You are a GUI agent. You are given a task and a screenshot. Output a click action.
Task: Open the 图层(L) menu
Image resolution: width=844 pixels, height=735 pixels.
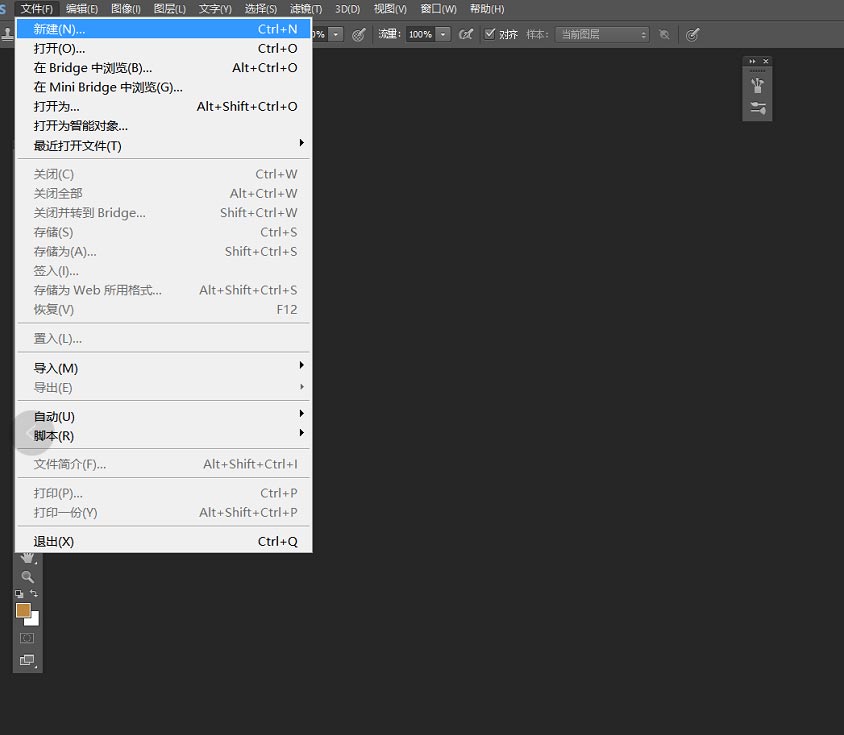click(x=170, y=9)
